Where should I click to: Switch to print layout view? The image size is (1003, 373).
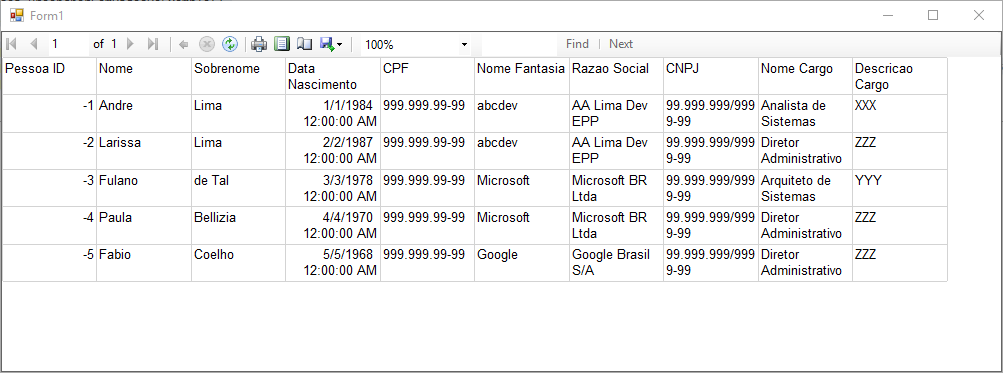(x=282, y=44)
